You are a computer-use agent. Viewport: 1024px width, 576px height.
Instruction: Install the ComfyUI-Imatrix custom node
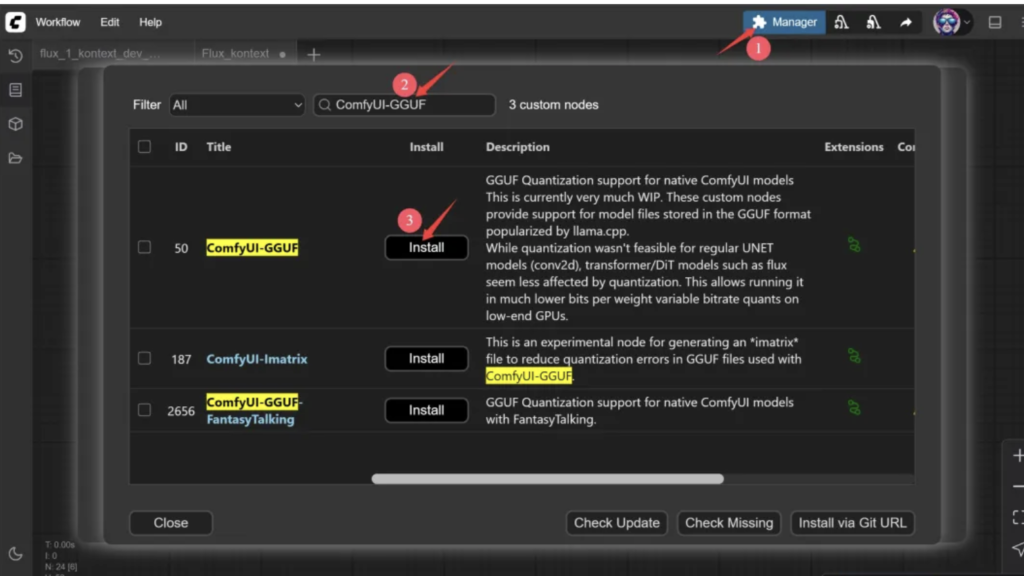(x=426, y=359)
